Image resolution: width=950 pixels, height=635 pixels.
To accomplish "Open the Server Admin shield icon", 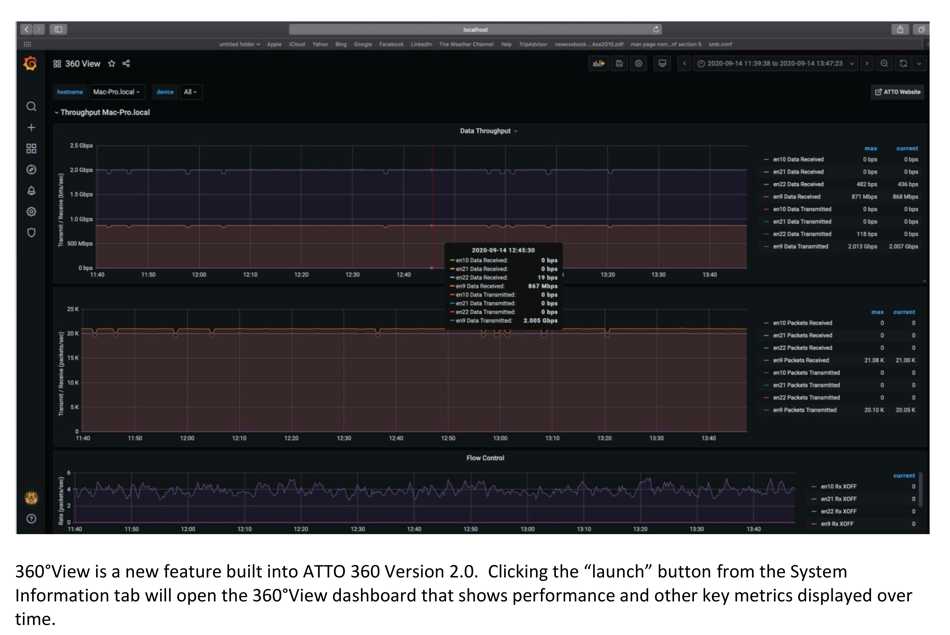I will [x=32, y=233].
